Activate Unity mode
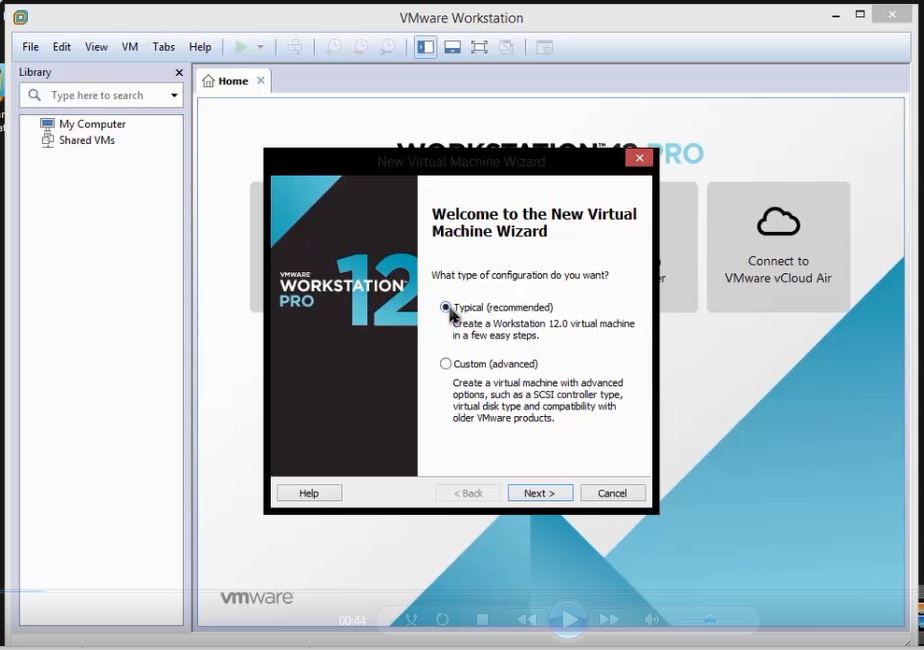924x650 pixels. pos(506,46)
